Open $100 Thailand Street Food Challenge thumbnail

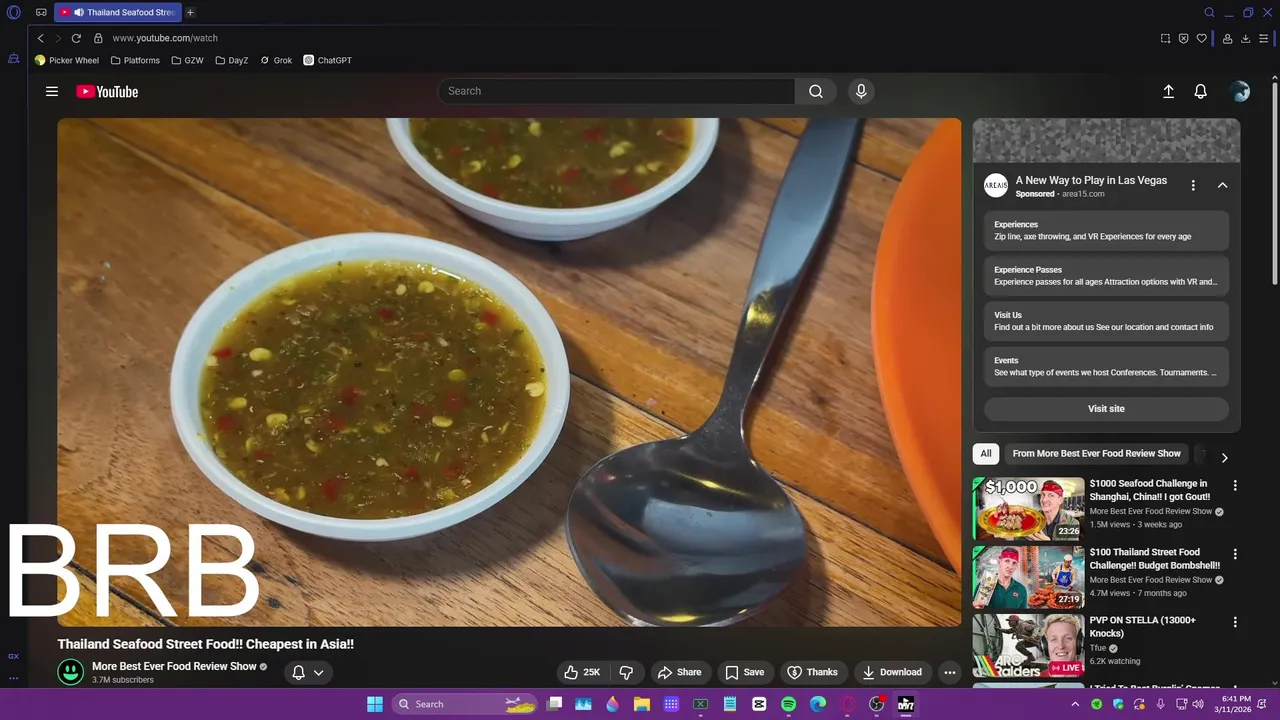click(1028, 577)
